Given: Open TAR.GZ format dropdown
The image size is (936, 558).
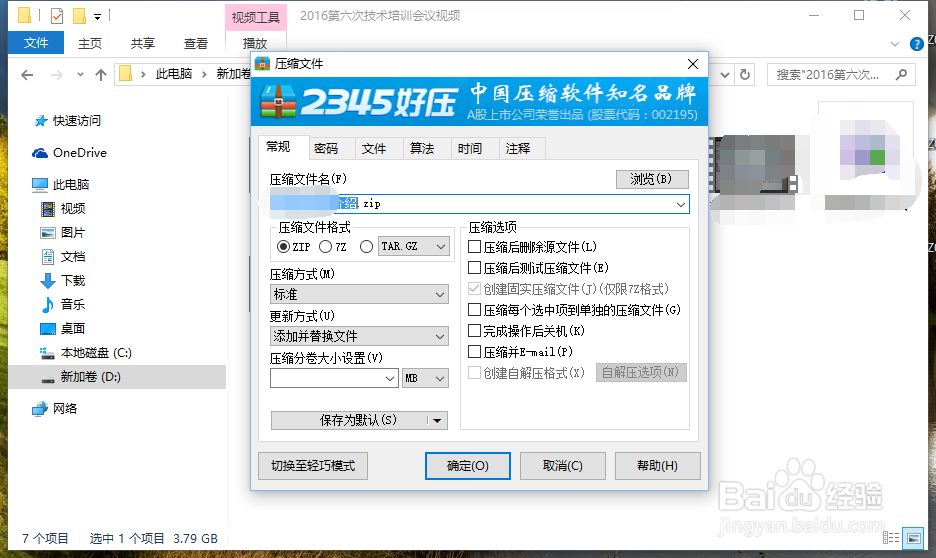Looking at the screenshot, I should pyautogui.click(x=413, y=246).
